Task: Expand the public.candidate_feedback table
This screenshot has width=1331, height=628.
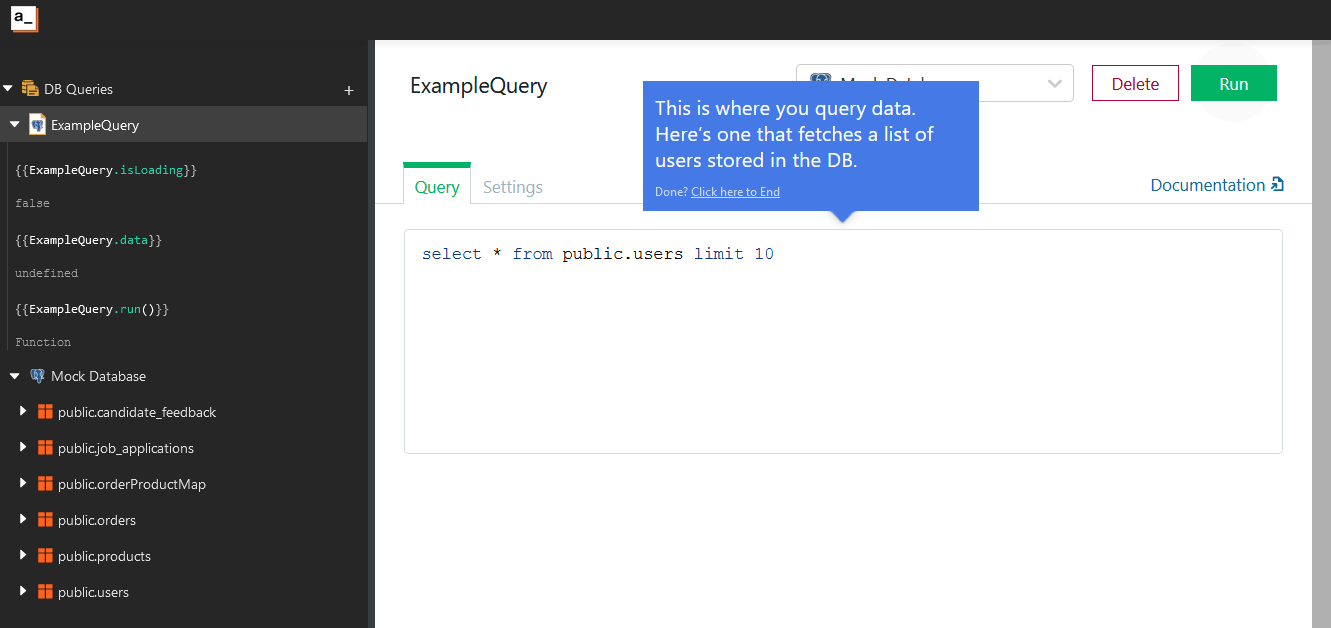Action: click(23, 412)
